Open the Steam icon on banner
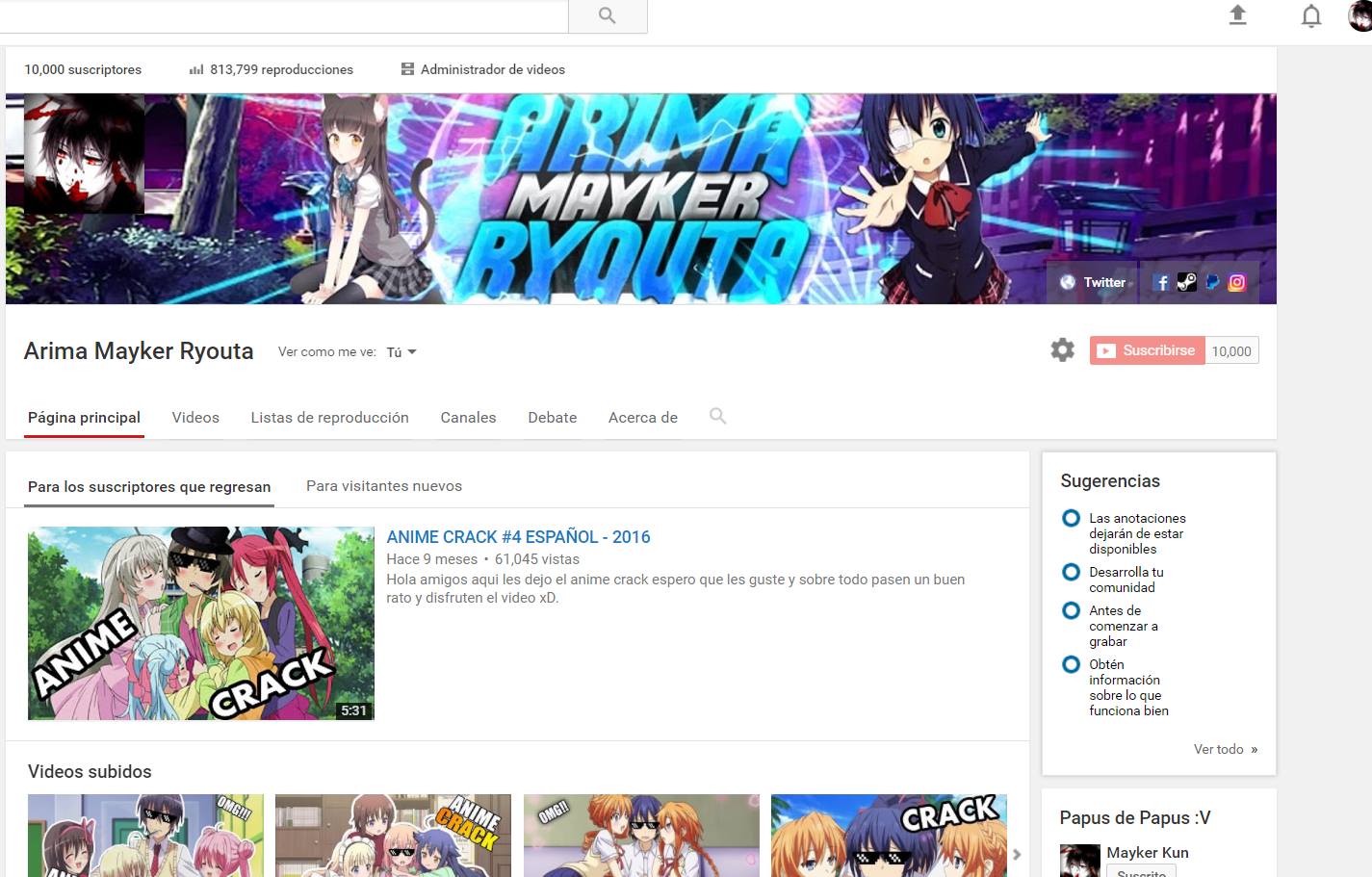The height and width of the screenshot is (877, 1372). coord(1186,282)
